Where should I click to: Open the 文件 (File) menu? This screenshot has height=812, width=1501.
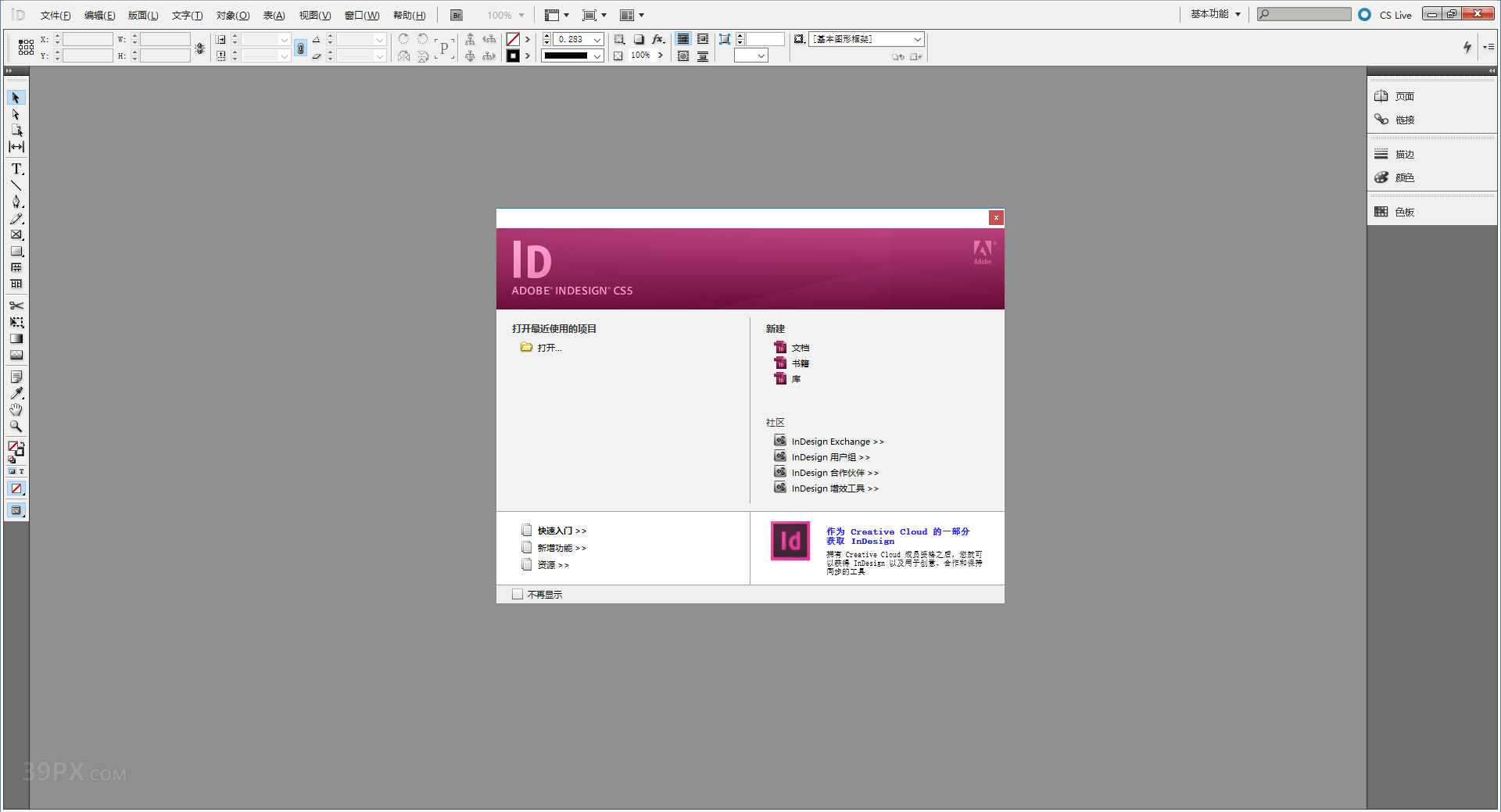[53, 14]
